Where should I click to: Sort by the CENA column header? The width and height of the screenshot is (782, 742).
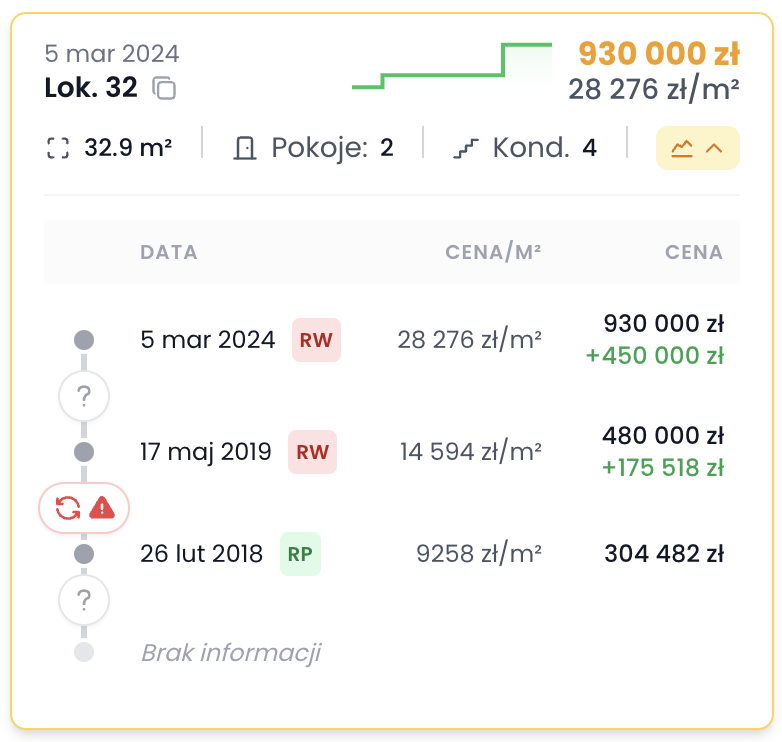pos(693,252)
